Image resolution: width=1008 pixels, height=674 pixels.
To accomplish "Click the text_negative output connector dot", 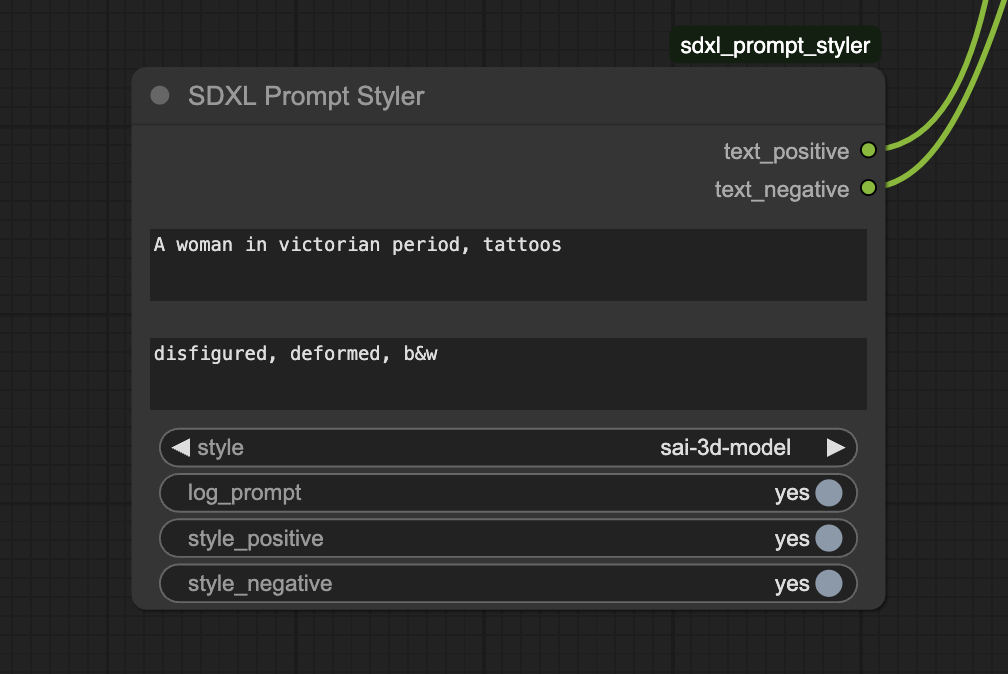I will 868,188.
